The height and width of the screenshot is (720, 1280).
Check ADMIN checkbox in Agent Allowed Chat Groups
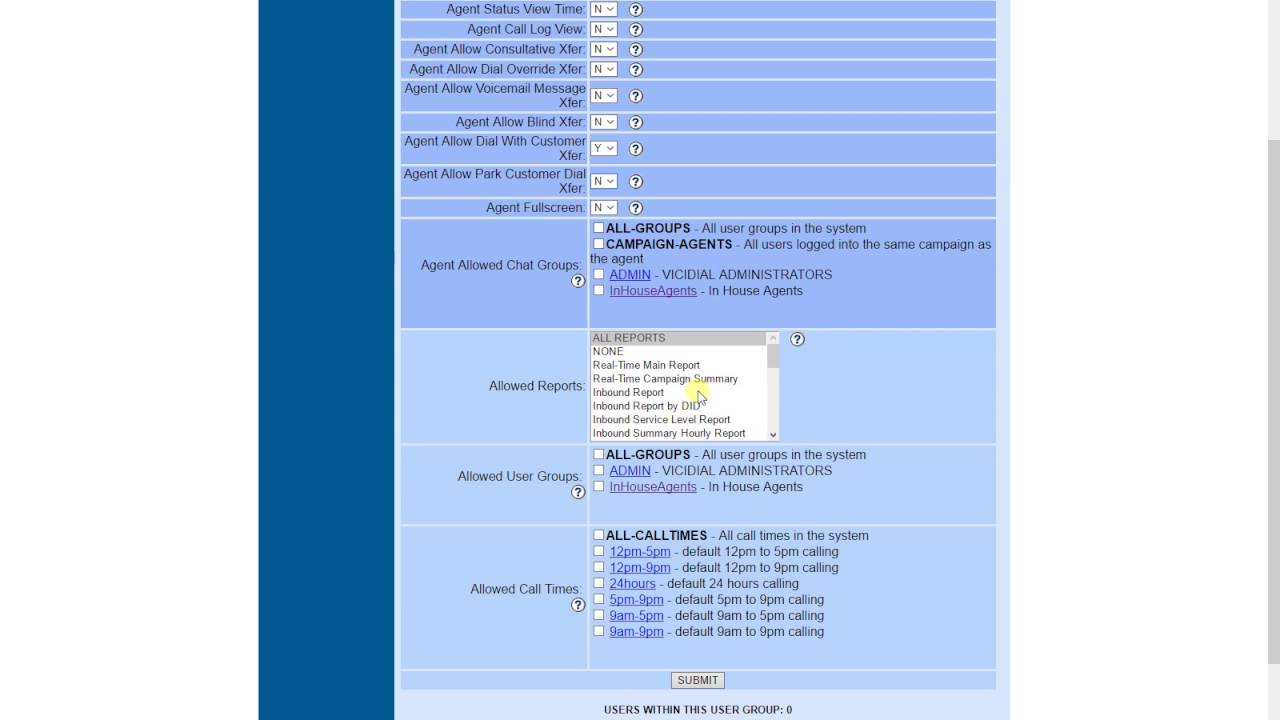tap(599, 274)
